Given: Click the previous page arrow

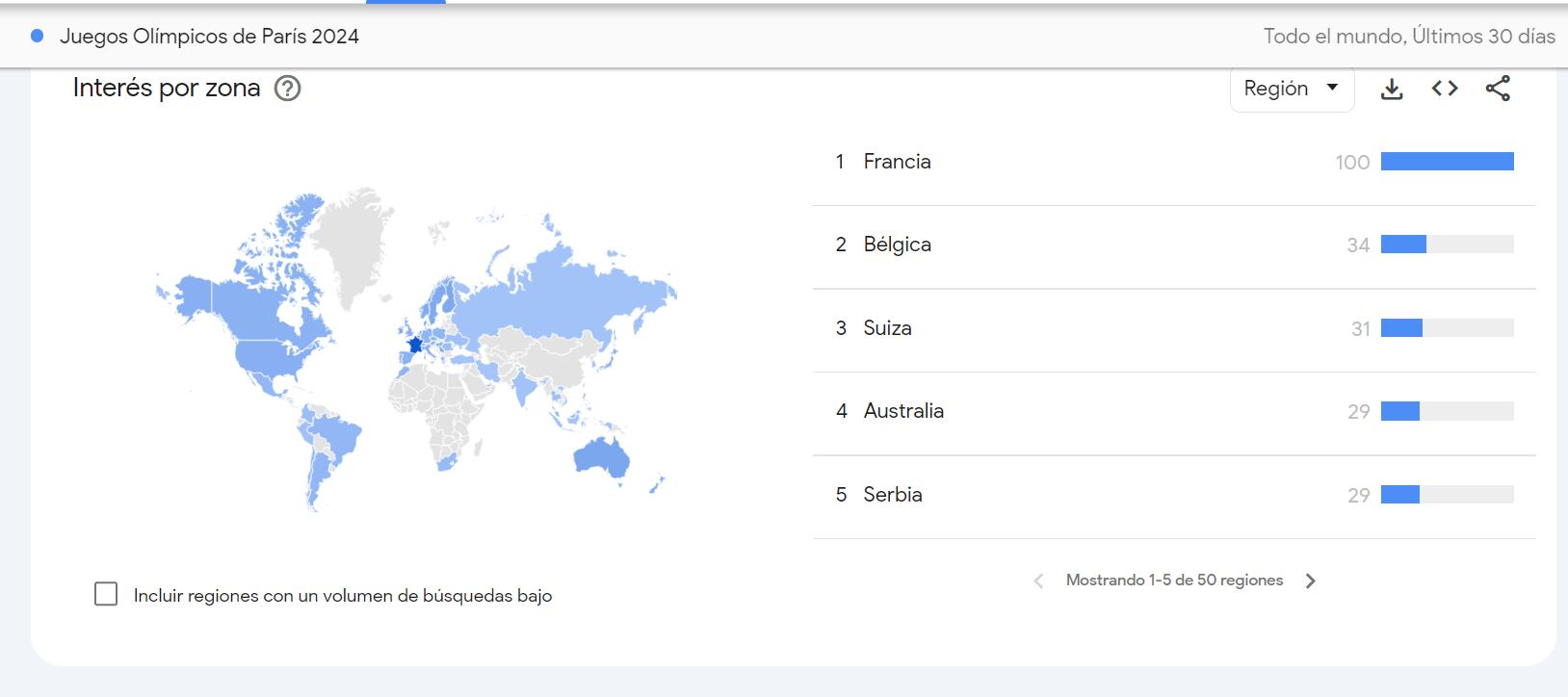Looking at the screenshot, I should tap(1038, 581).
